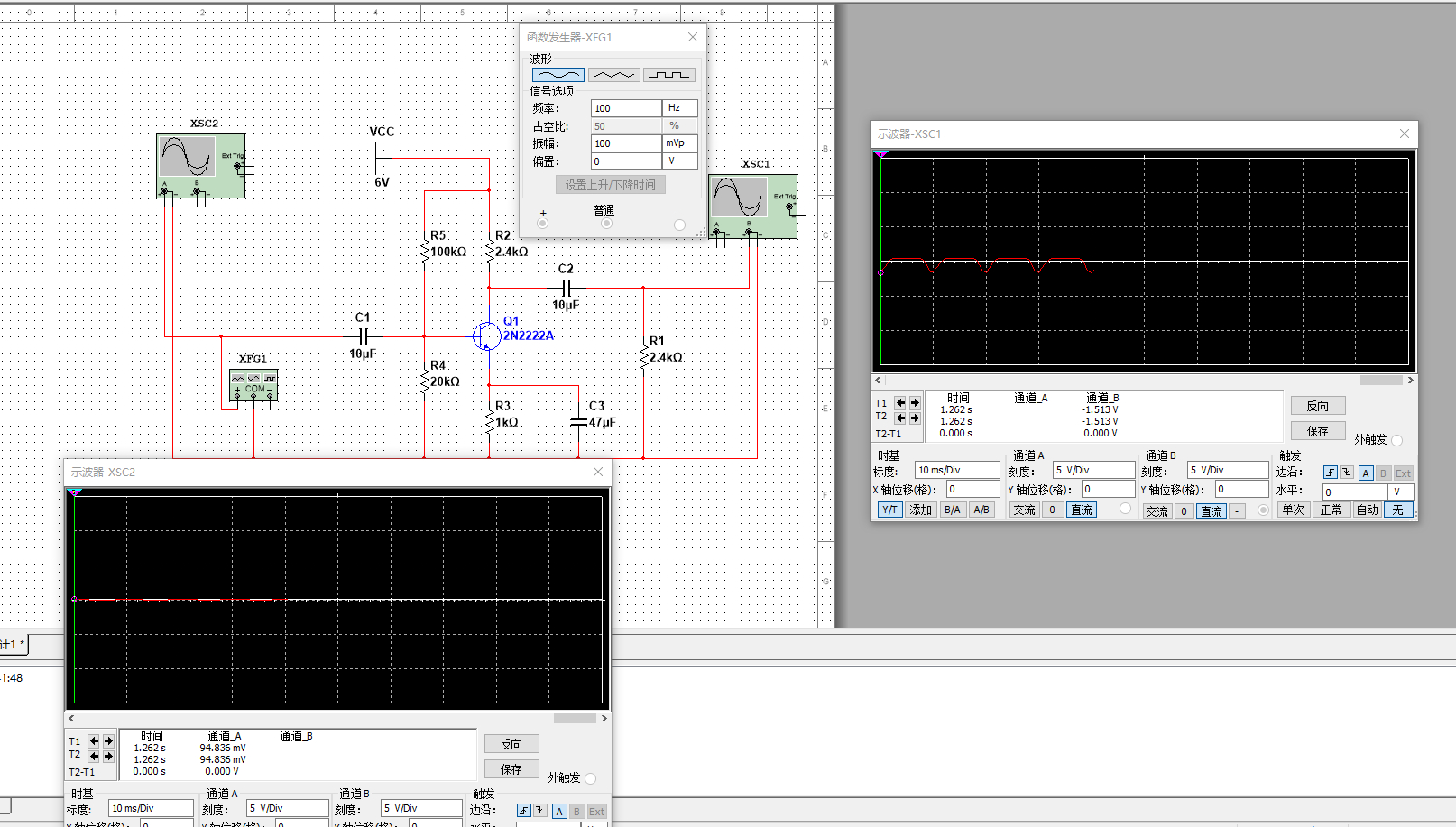Click rising edge trigger icon in XSC1

click(x=1330, y=473)
